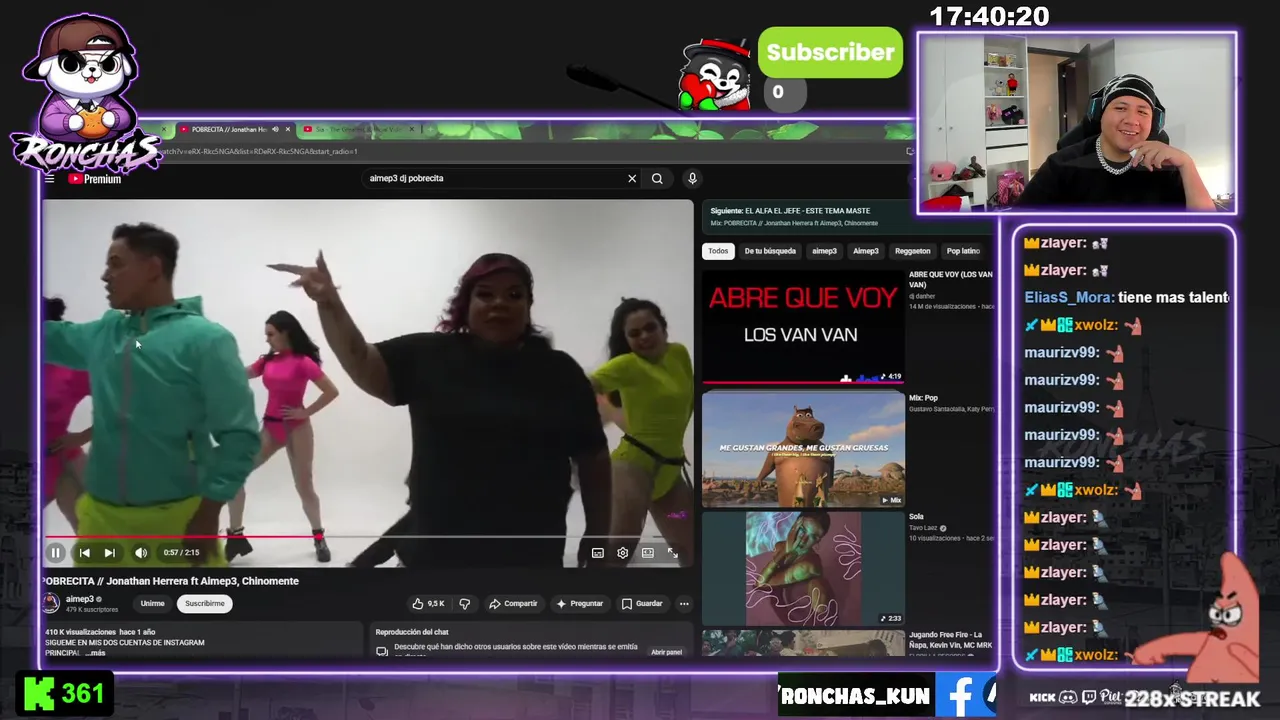Click the 17:40:20 clock overlay
This screenshot has width=1280, height=720.
point(989,17)
